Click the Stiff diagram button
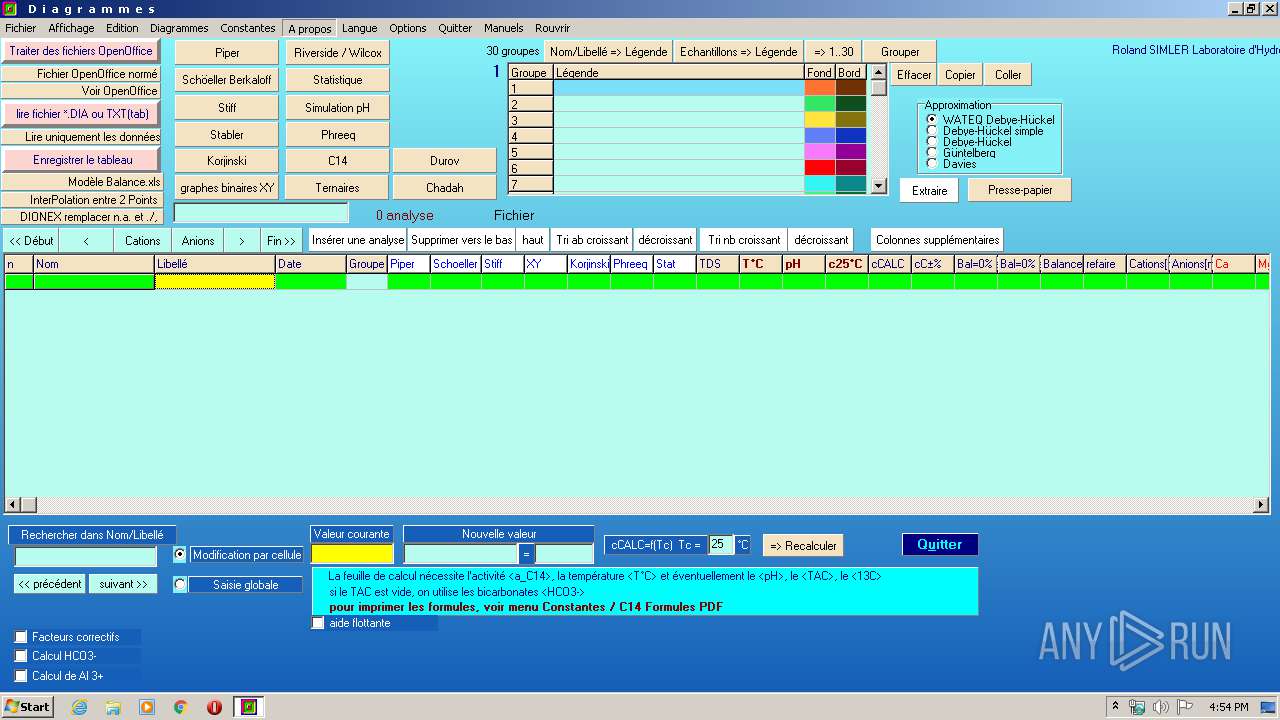The height and width of the screenshot is (720, 1280). coord(227,107)
